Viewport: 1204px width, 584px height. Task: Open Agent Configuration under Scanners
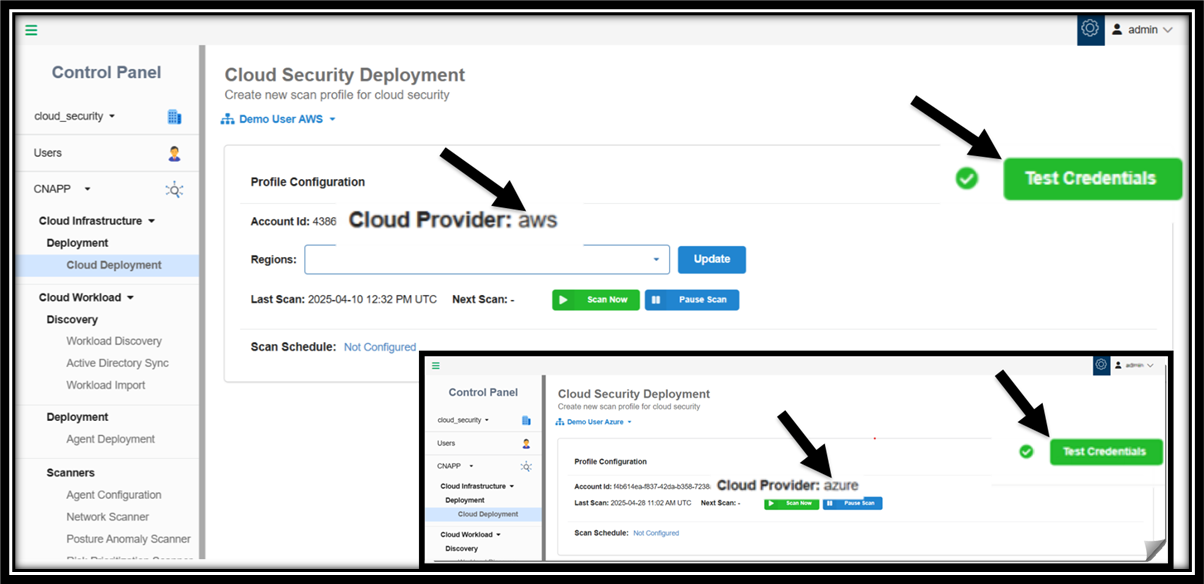click(x=114, y=495)
